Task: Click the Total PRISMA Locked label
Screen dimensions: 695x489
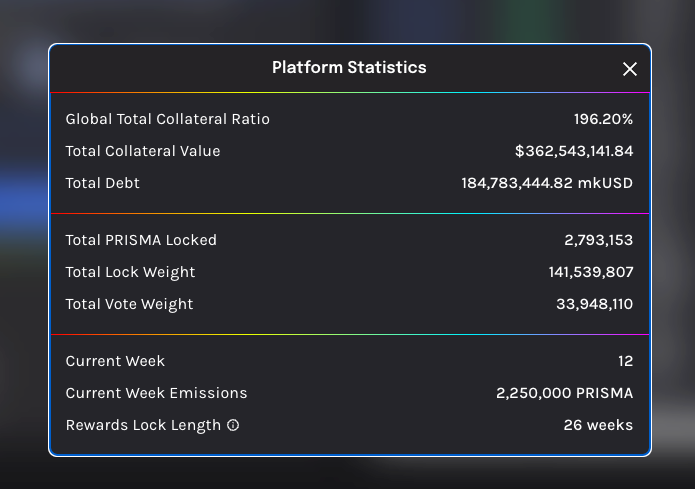Action: [140, 240]
